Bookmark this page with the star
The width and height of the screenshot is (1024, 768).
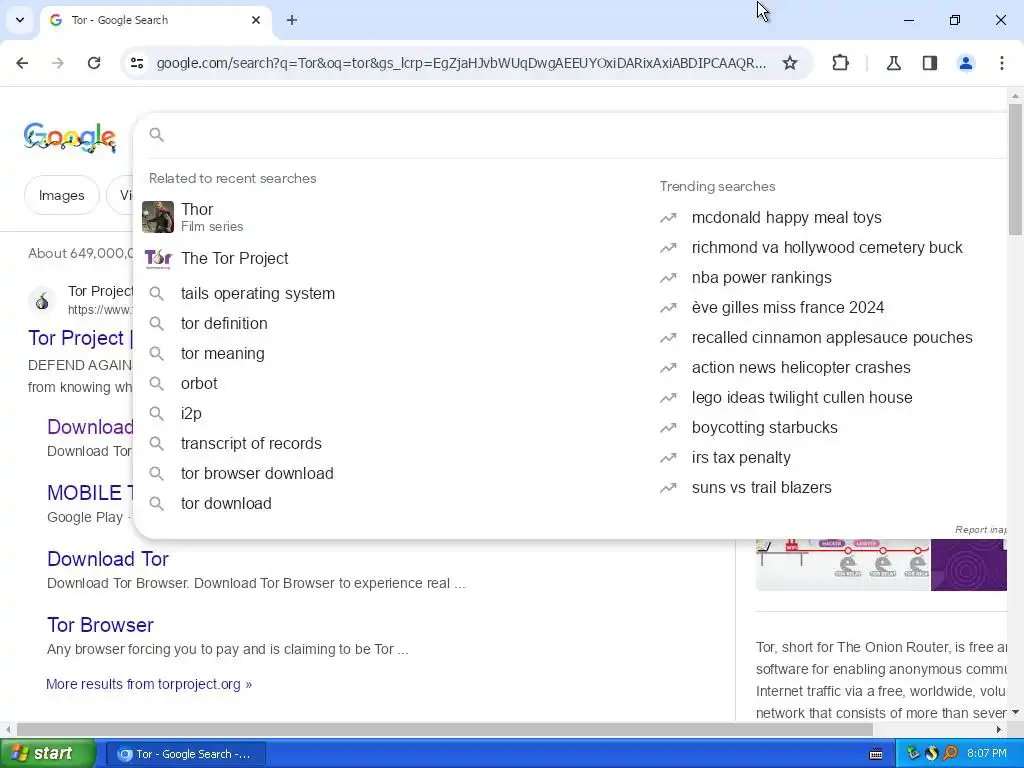click(790, 63)
